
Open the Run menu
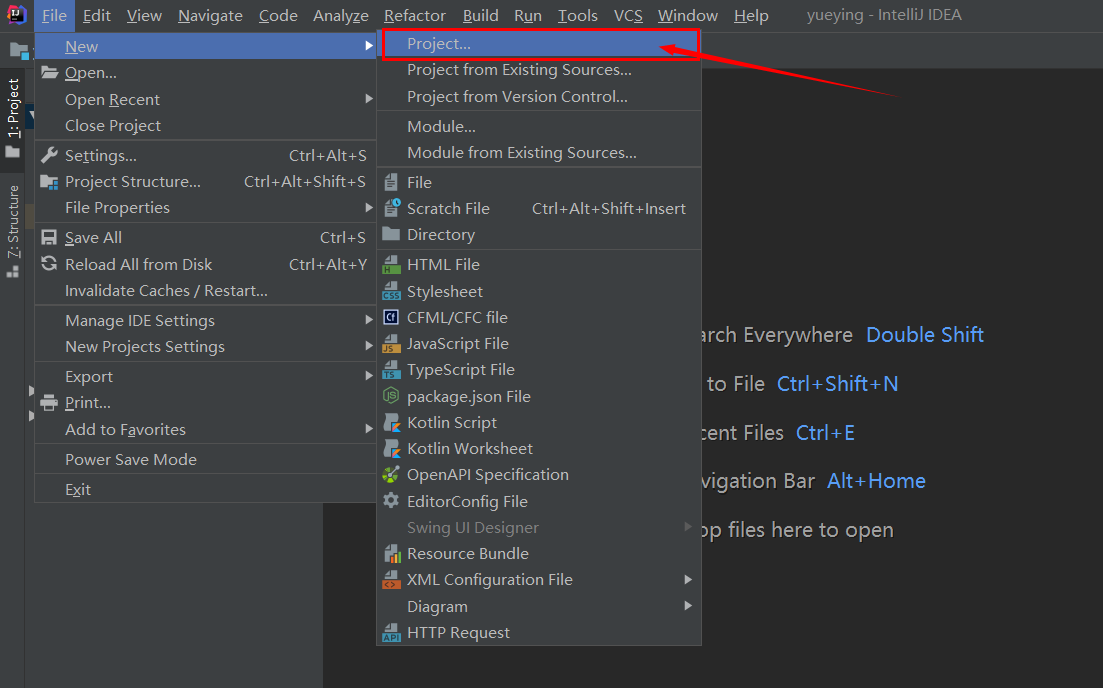(528, 15)
